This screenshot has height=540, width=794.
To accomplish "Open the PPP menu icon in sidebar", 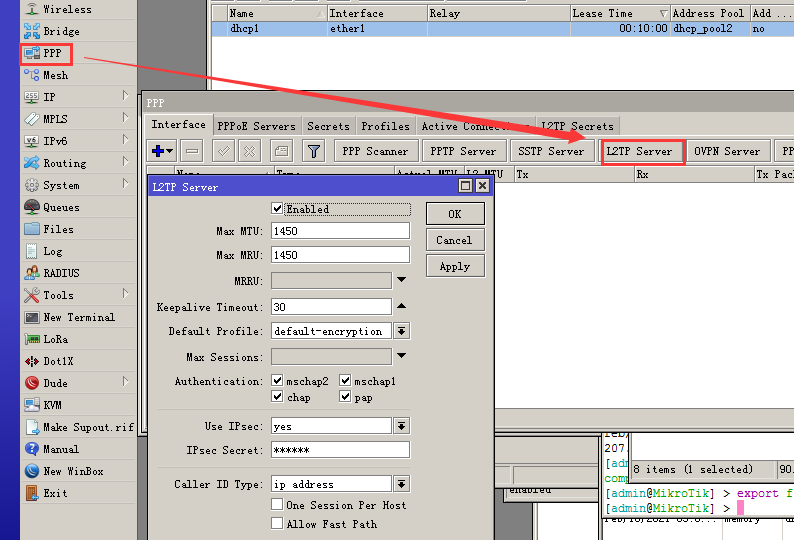I will 31,53.
